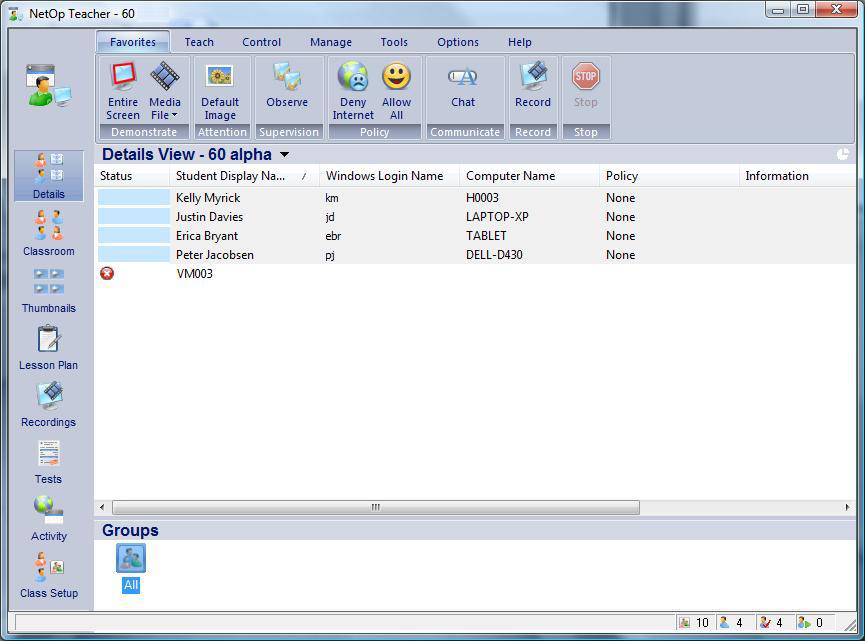This screenshot has width=865, height=641.
Task: Click the red error status icon for VM003
Action: pos(107,274)
